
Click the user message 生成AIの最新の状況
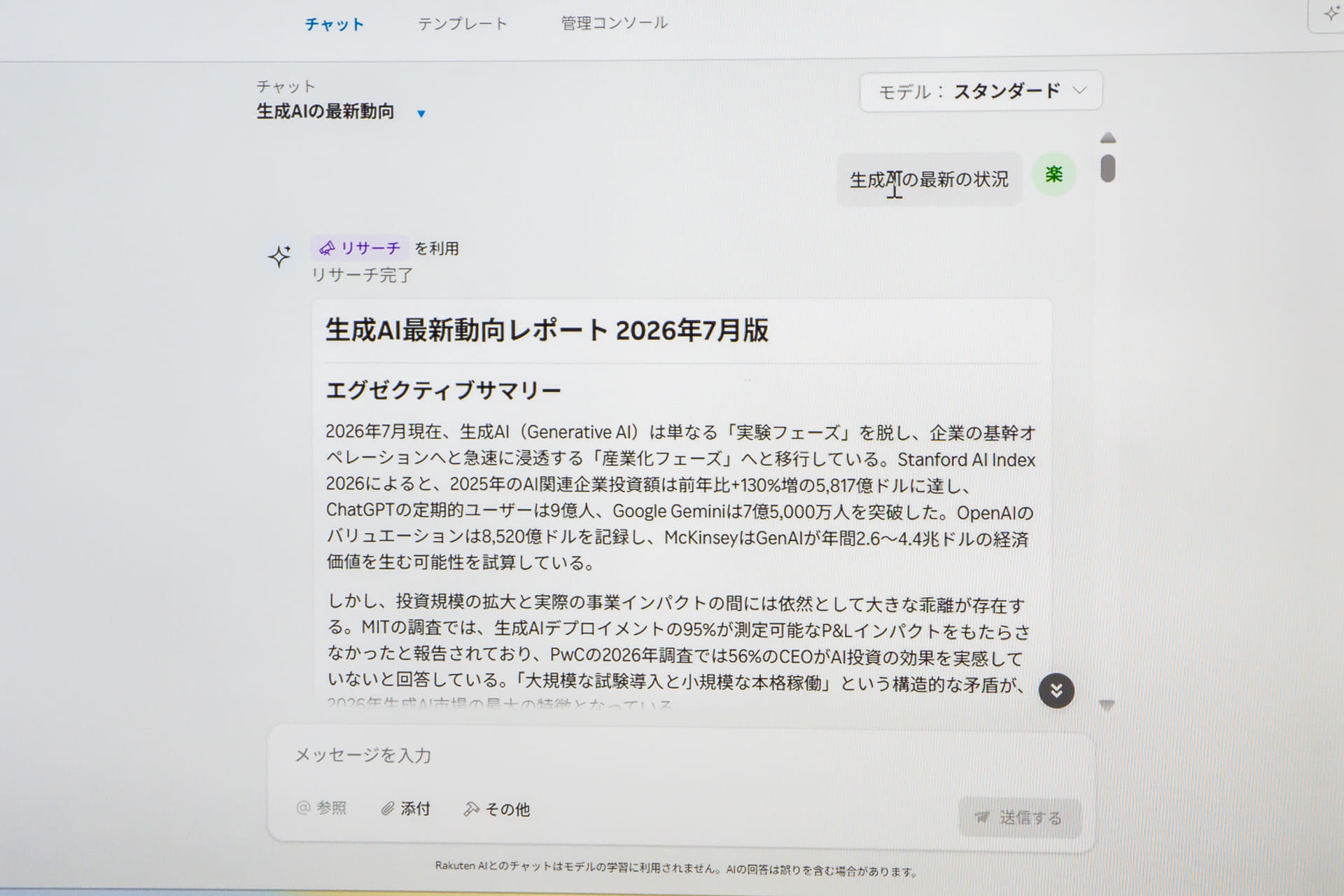pos(929,180)
